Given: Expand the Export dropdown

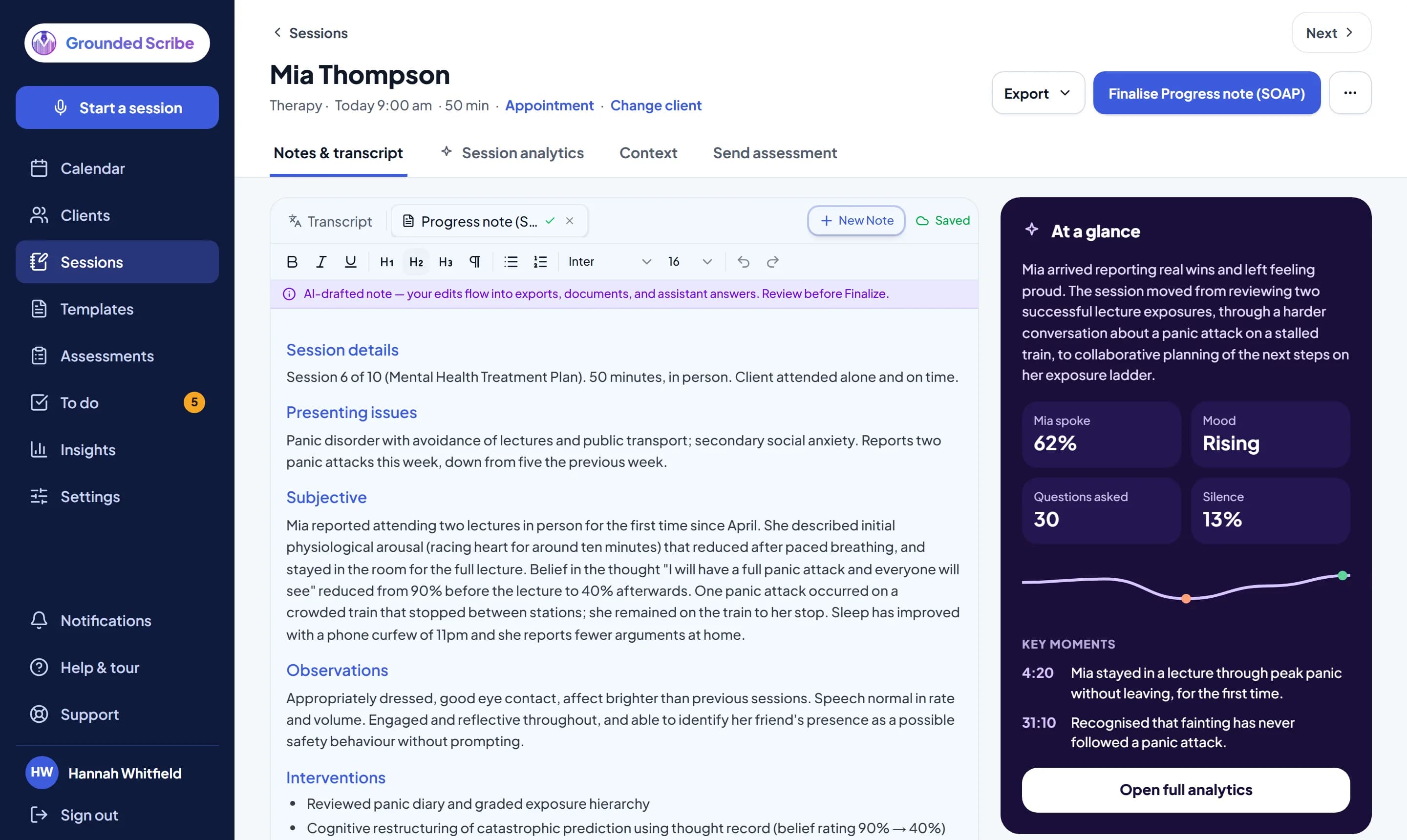Looking at the screenshot, I should [x=1038, y=93].
